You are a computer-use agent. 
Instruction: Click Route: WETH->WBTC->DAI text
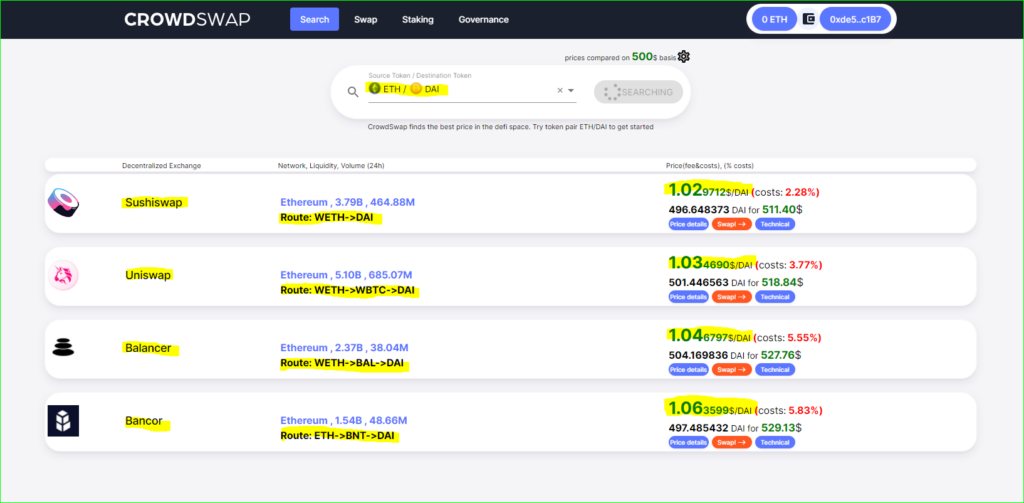(346, 290)
